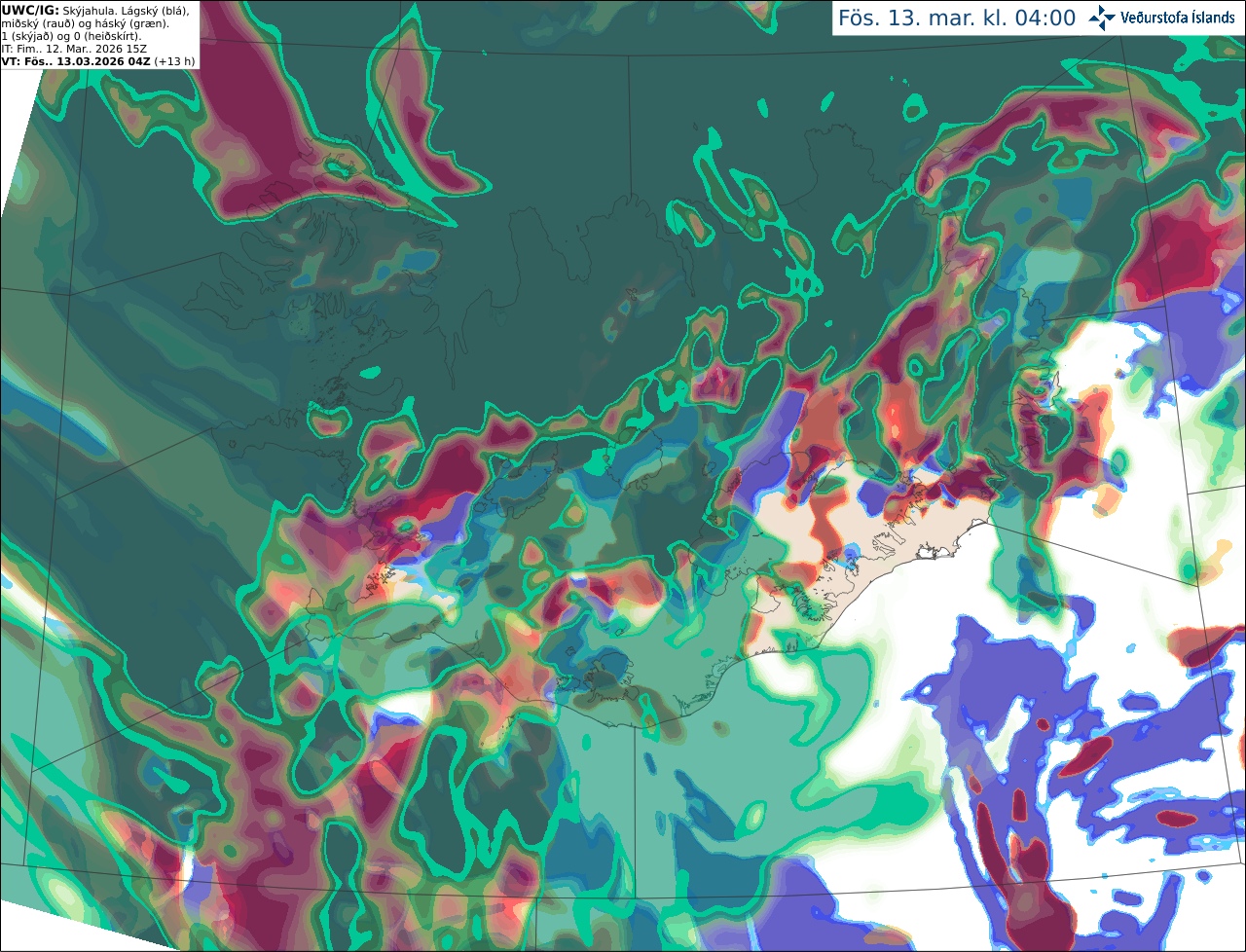Select the "Fös. 13. mar. kl. 04:00" timestamp
The height and width of the screenshot is (952, 1246).
pos(957,18)
